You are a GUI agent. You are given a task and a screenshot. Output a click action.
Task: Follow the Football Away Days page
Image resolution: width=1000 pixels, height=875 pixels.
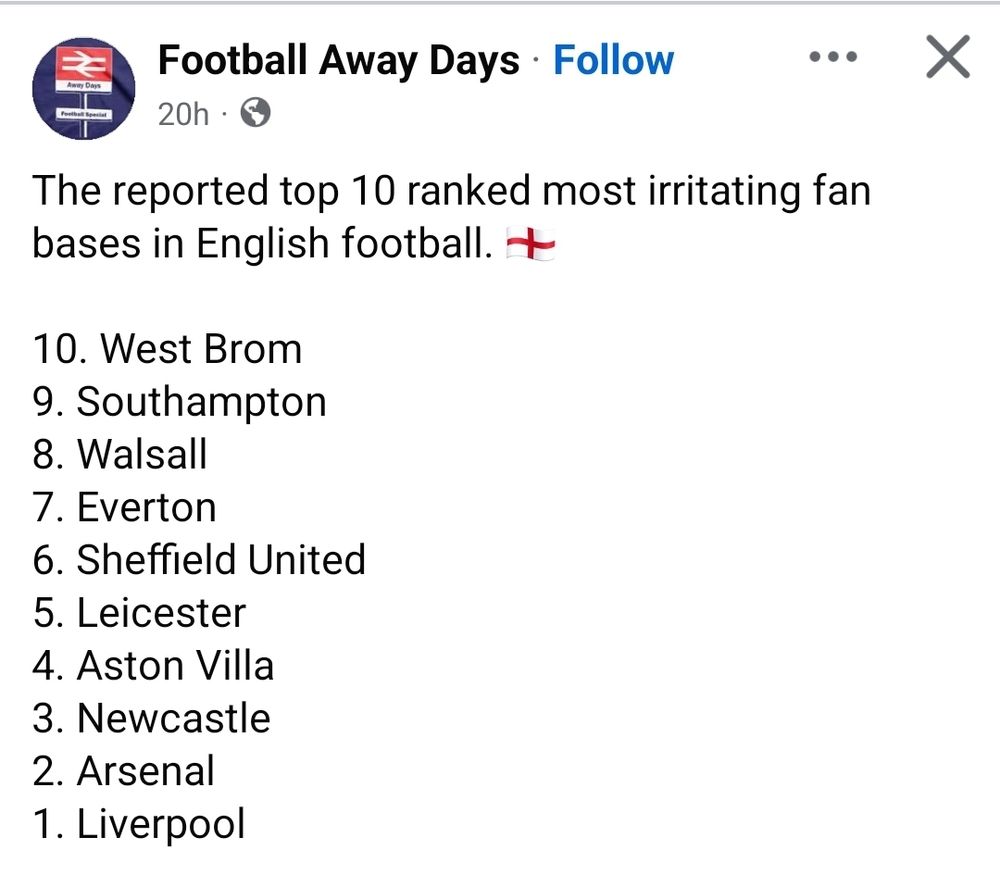point(613,61)
